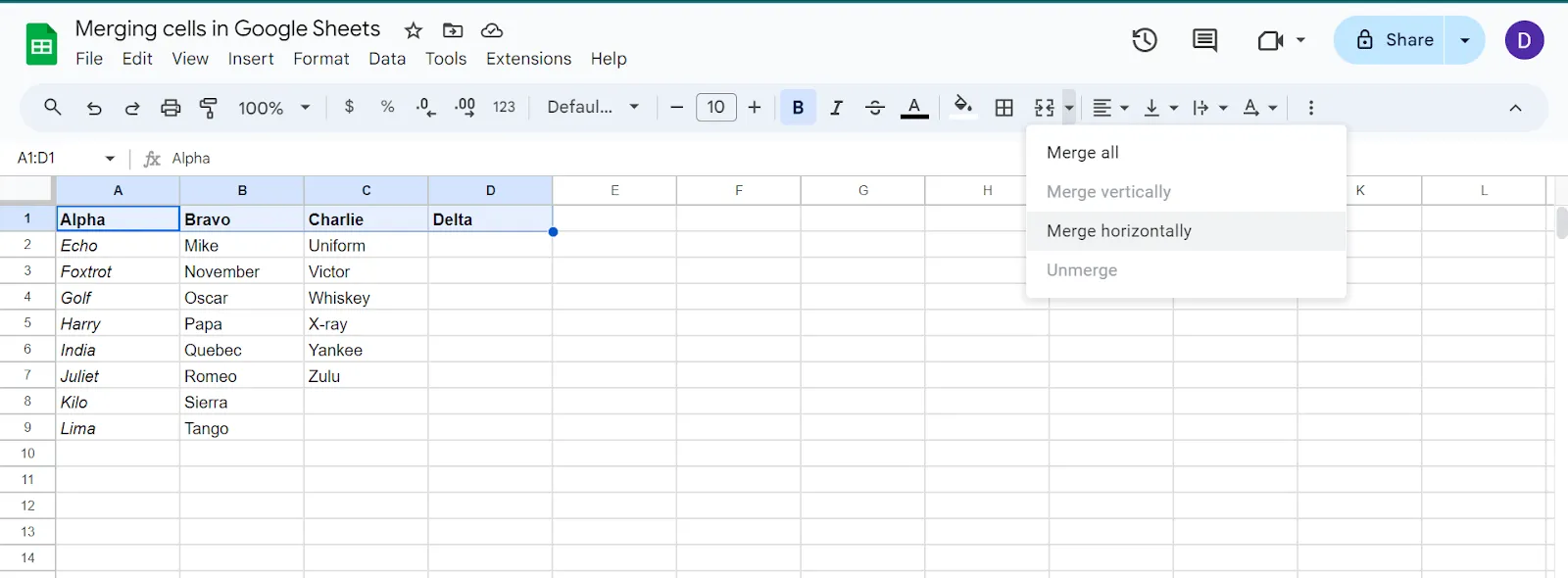Open the View menu
Image resolution: width=1568 pixels, height=578 pixels.
[x=190, y=59]
